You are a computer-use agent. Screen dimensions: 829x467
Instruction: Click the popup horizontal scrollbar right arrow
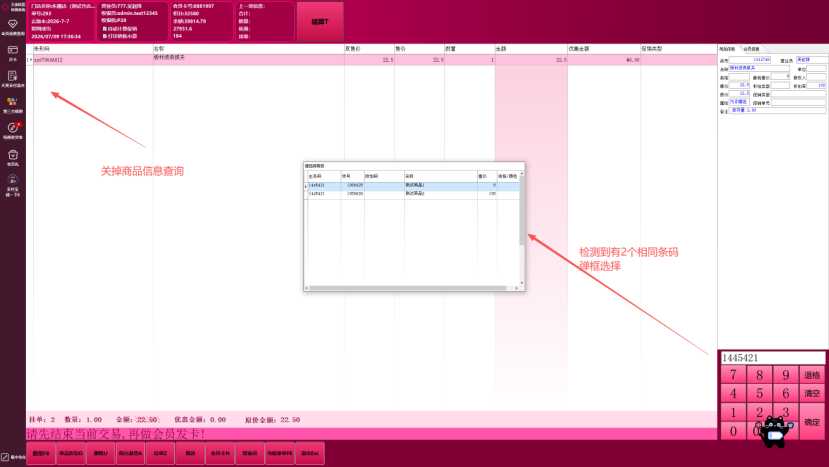[x=517, y=288]
